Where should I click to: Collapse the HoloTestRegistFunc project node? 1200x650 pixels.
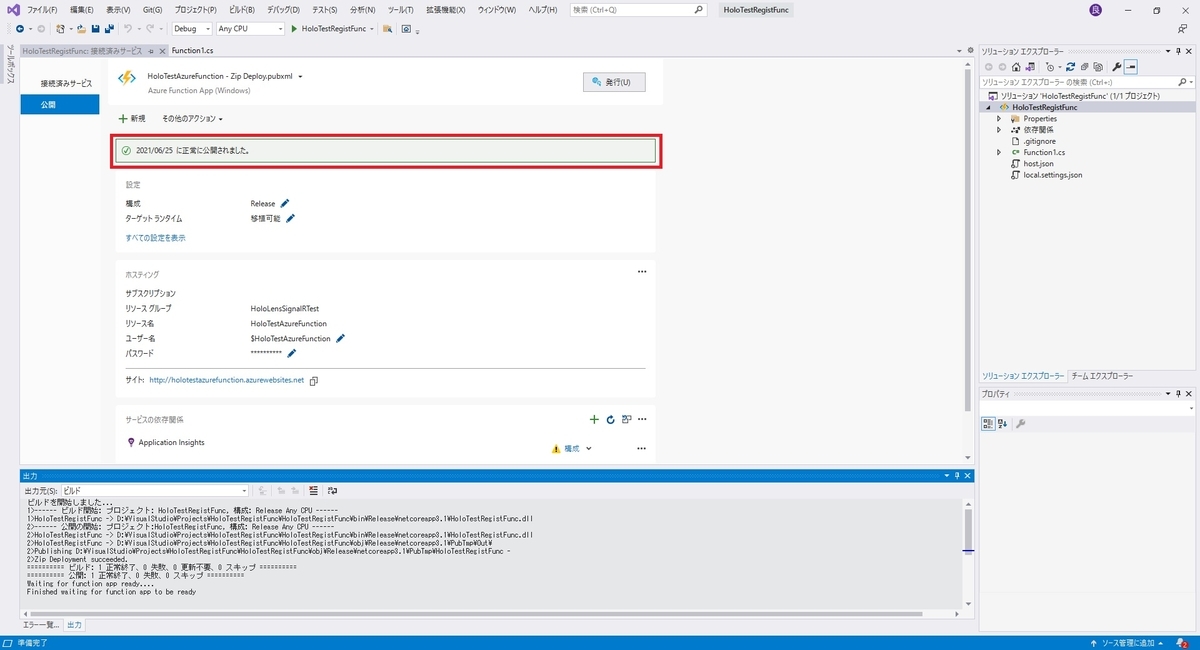988,108
